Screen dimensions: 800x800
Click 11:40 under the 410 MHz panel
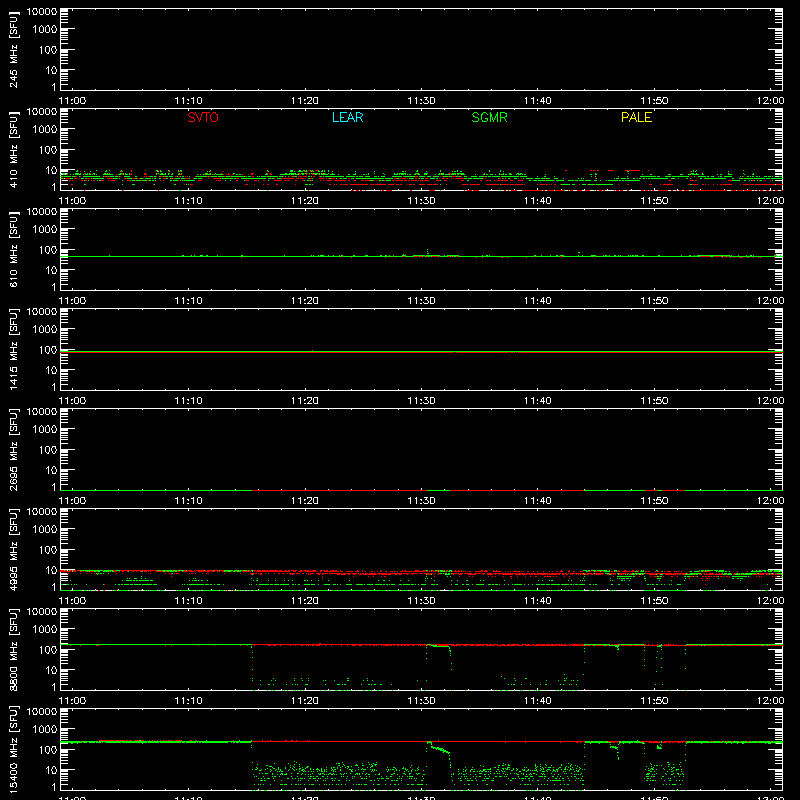click(538, 201)
